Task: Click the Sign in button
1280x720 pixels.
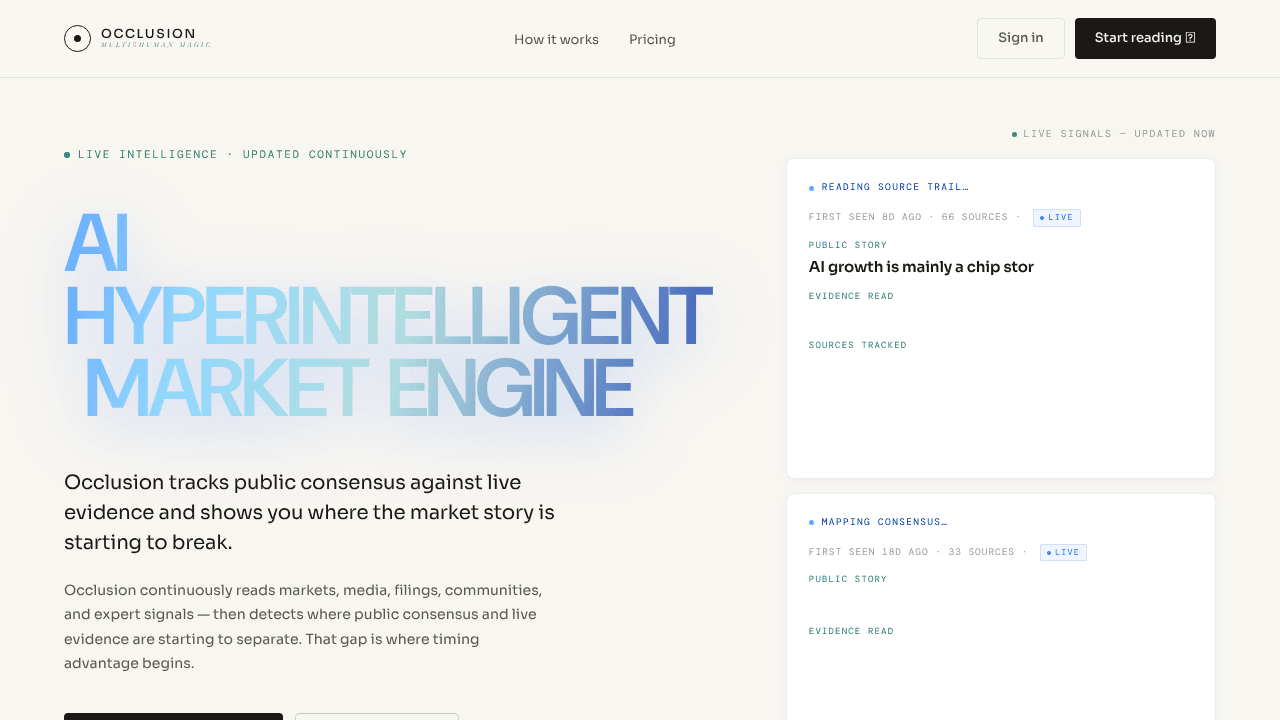Action: click(x=1021, y=38)
